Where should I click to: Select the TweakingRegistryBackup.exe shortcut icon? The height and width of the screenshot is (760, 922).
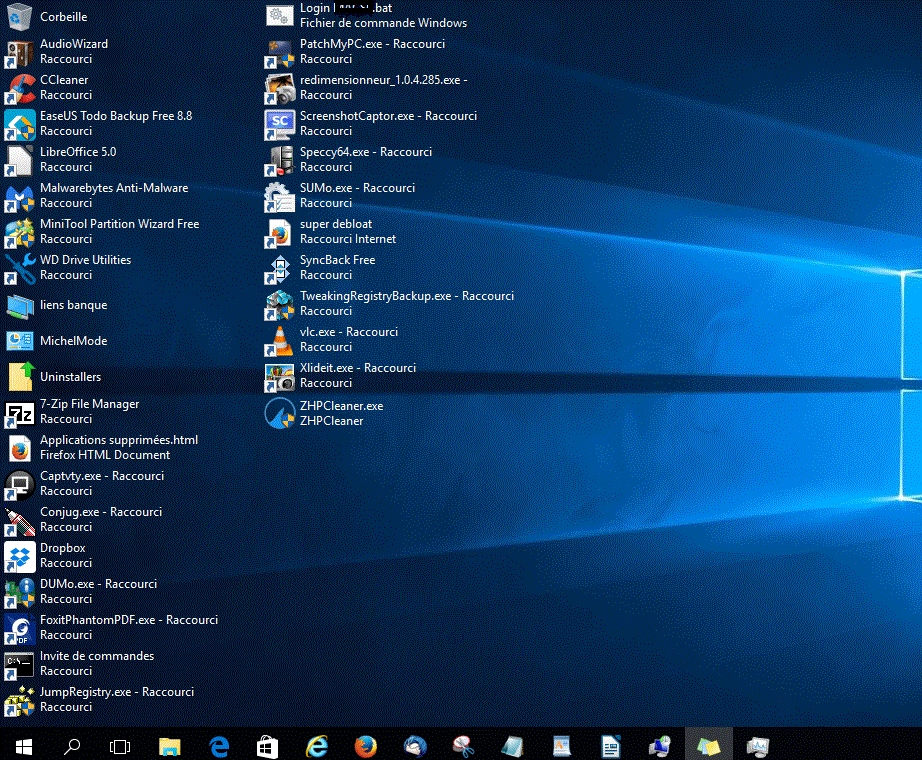point(279,304)
